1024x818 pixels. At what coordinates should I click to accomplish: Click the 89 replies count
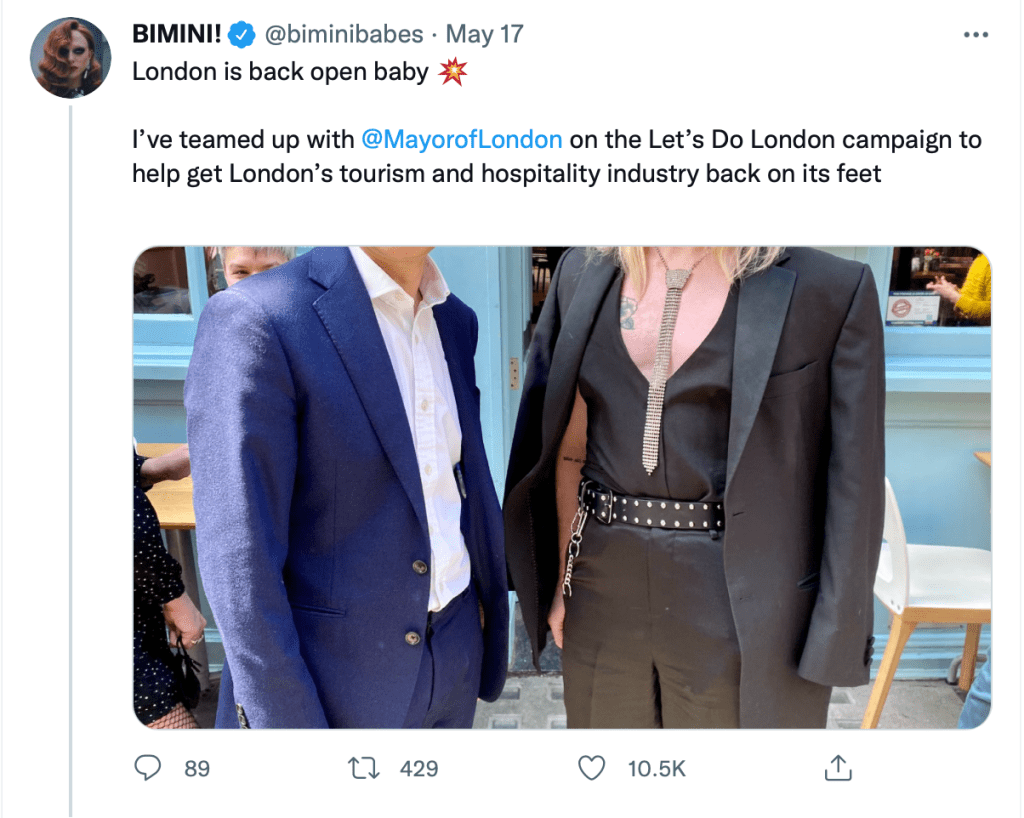197,768
